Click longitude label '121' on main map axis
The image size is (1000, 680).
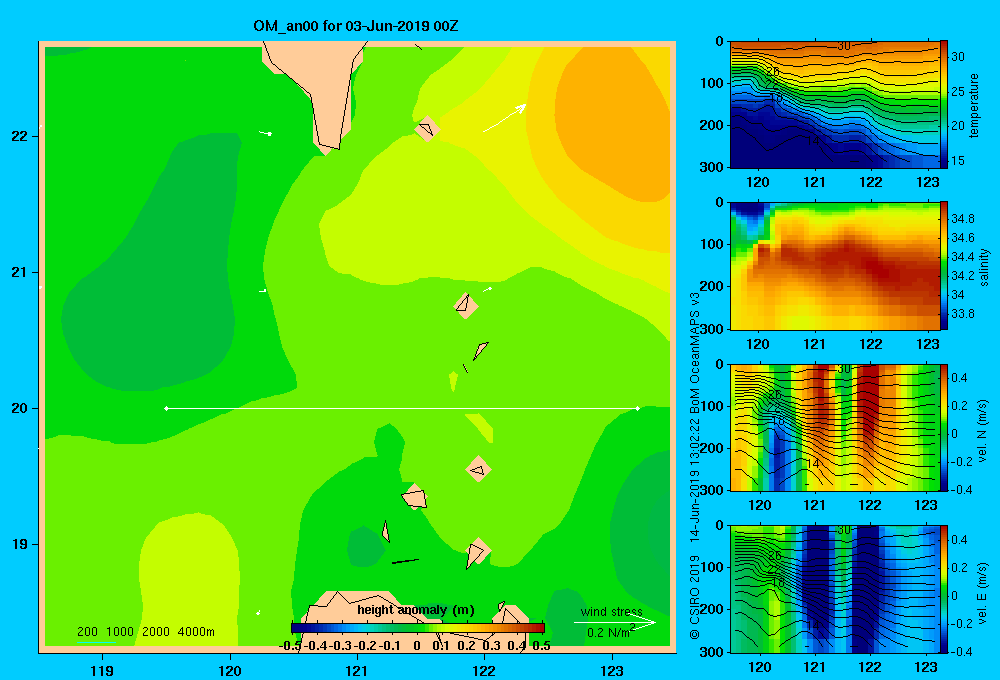pyautogui.click(x=357, y=670)
